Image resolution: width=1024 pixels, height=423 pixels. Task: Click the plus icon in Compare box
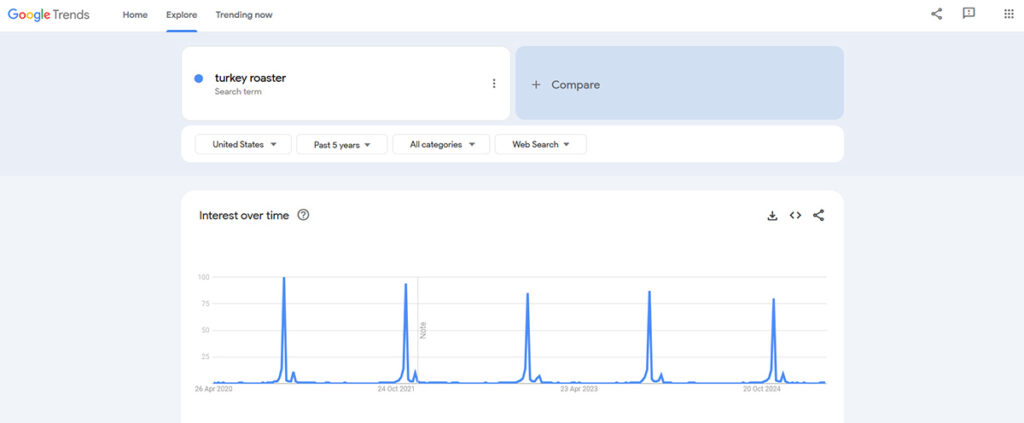536,85
